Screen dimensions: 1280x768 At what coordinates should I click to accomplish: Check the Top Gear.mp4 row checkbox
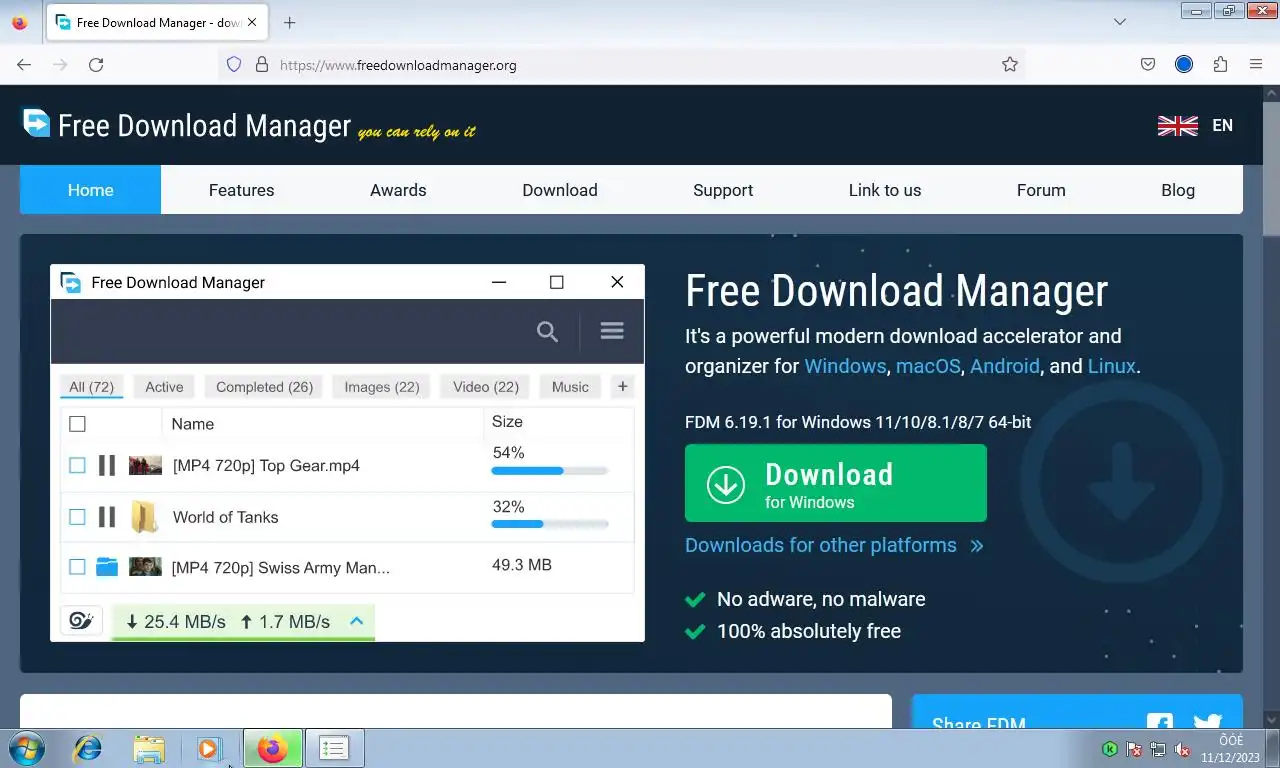click(x=77, y=465)
